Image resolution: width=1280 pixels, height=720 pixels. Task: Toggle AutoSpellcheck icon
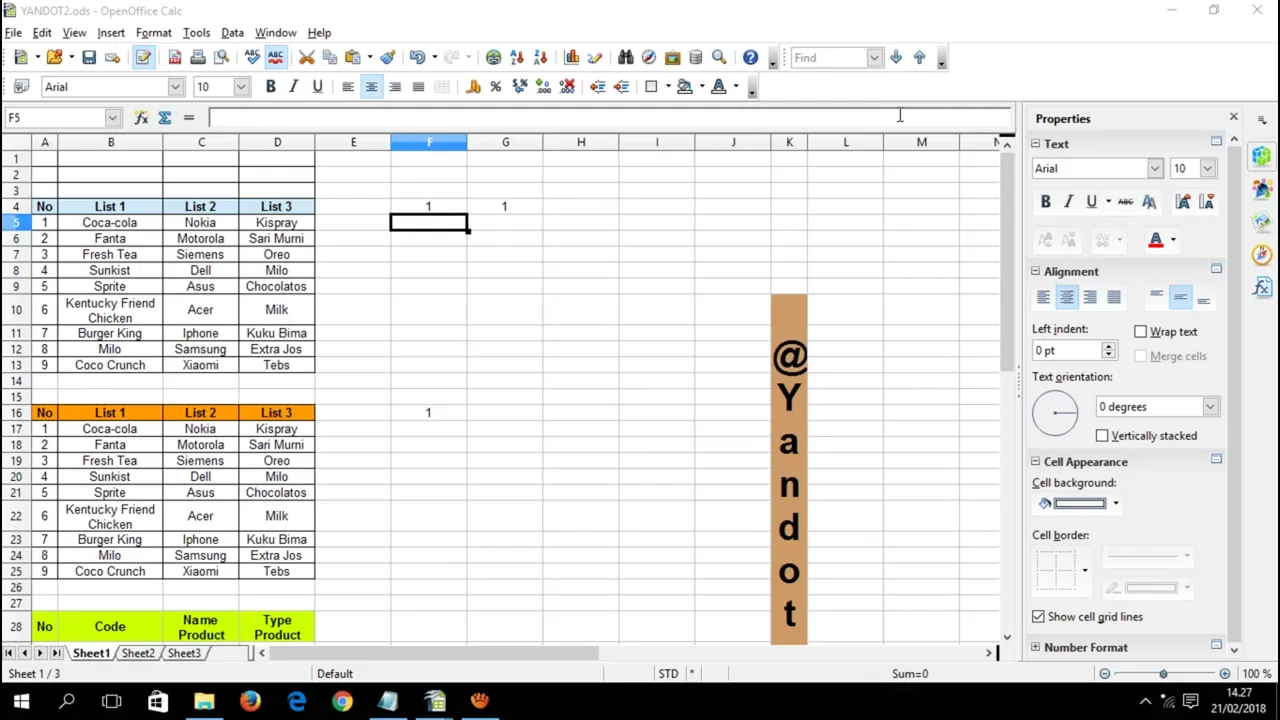point(276,58)
